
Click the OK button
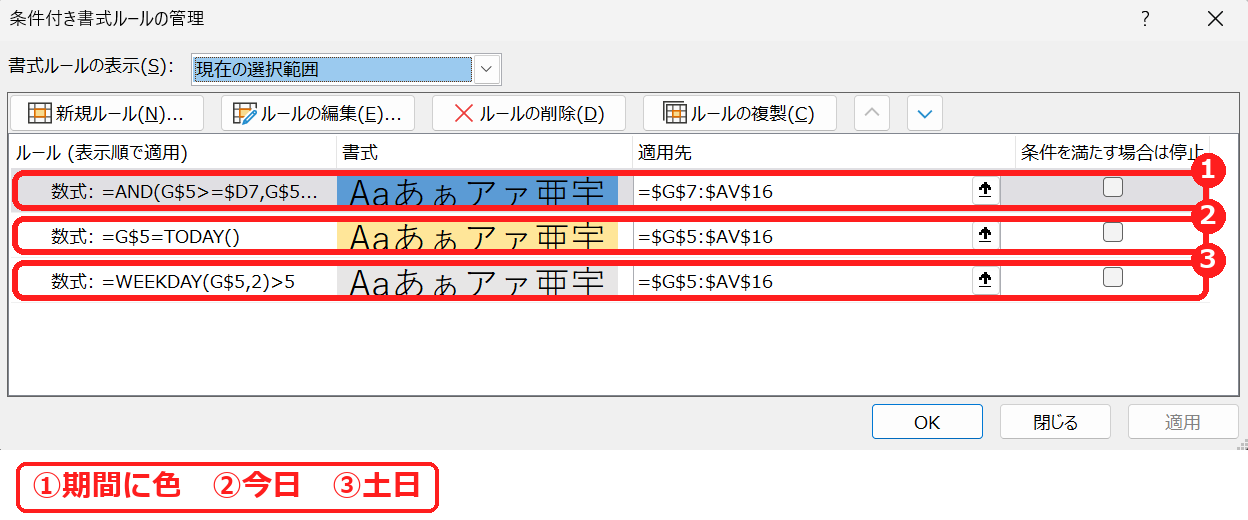coord(927,422)
